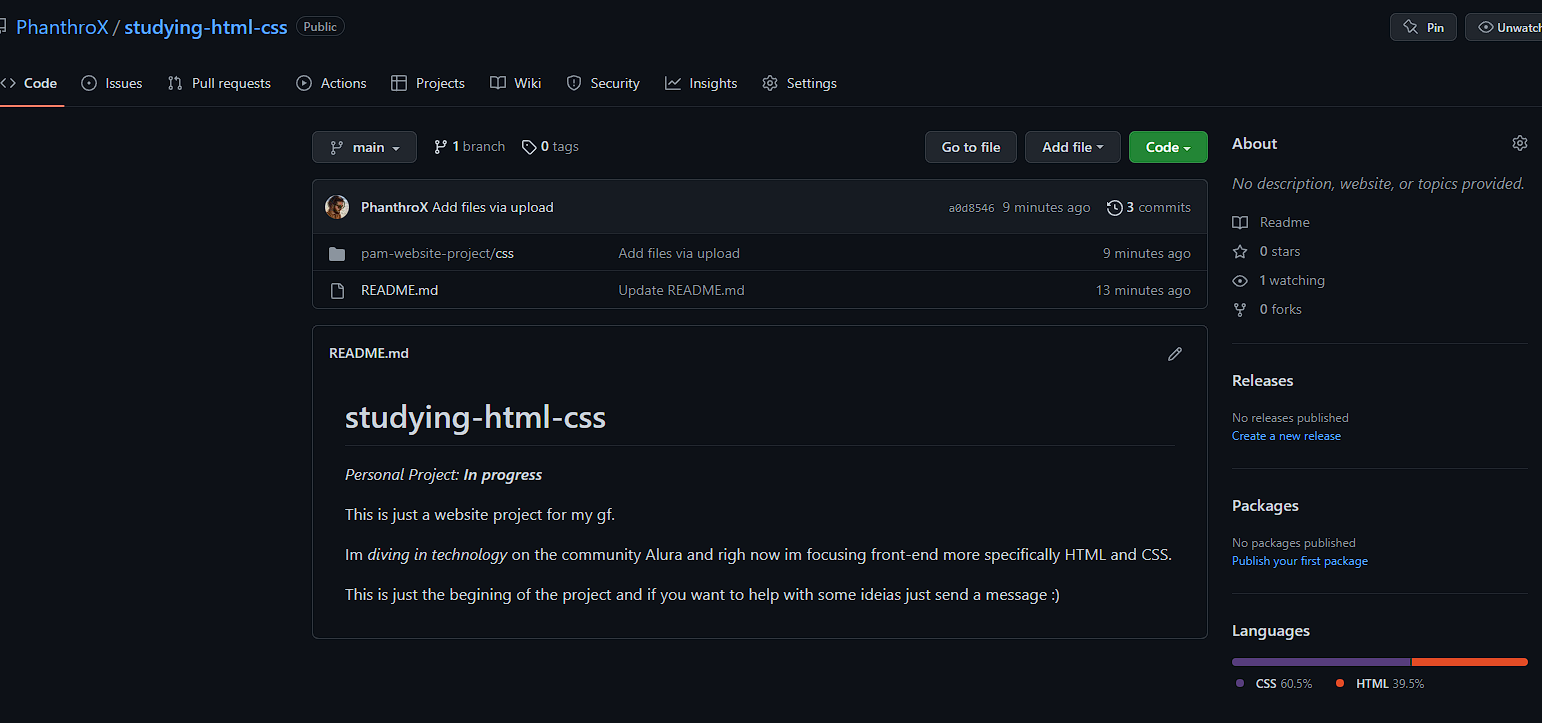Click the commits history clock icon
1542x723 pixels.
[1115, 208]
